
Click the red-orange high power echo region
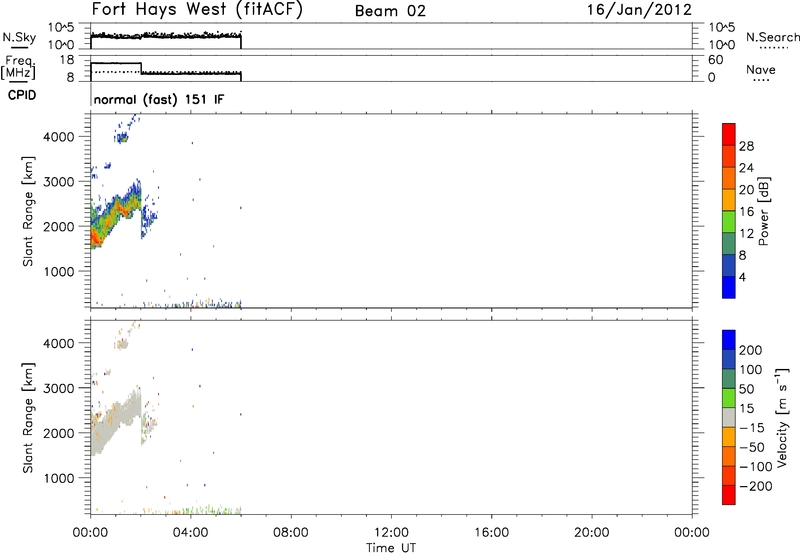(96, 237)
